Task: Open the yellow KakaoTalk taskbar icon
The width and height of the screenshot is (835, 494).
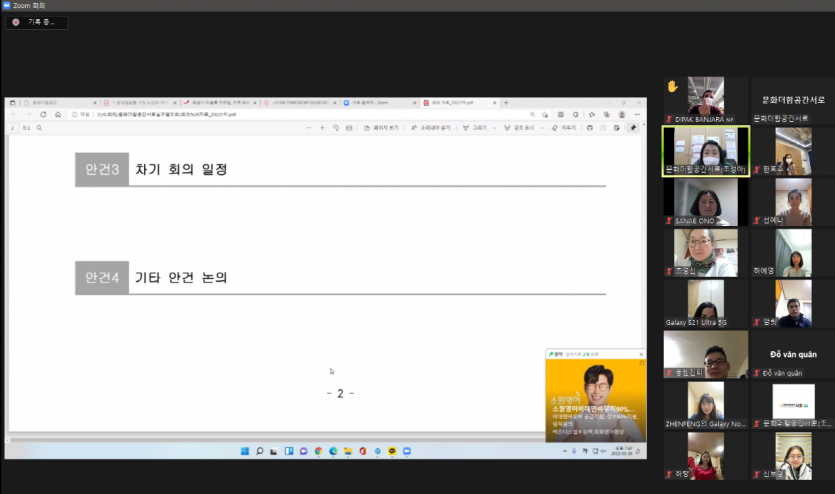Action: click(x=392, y=452)
